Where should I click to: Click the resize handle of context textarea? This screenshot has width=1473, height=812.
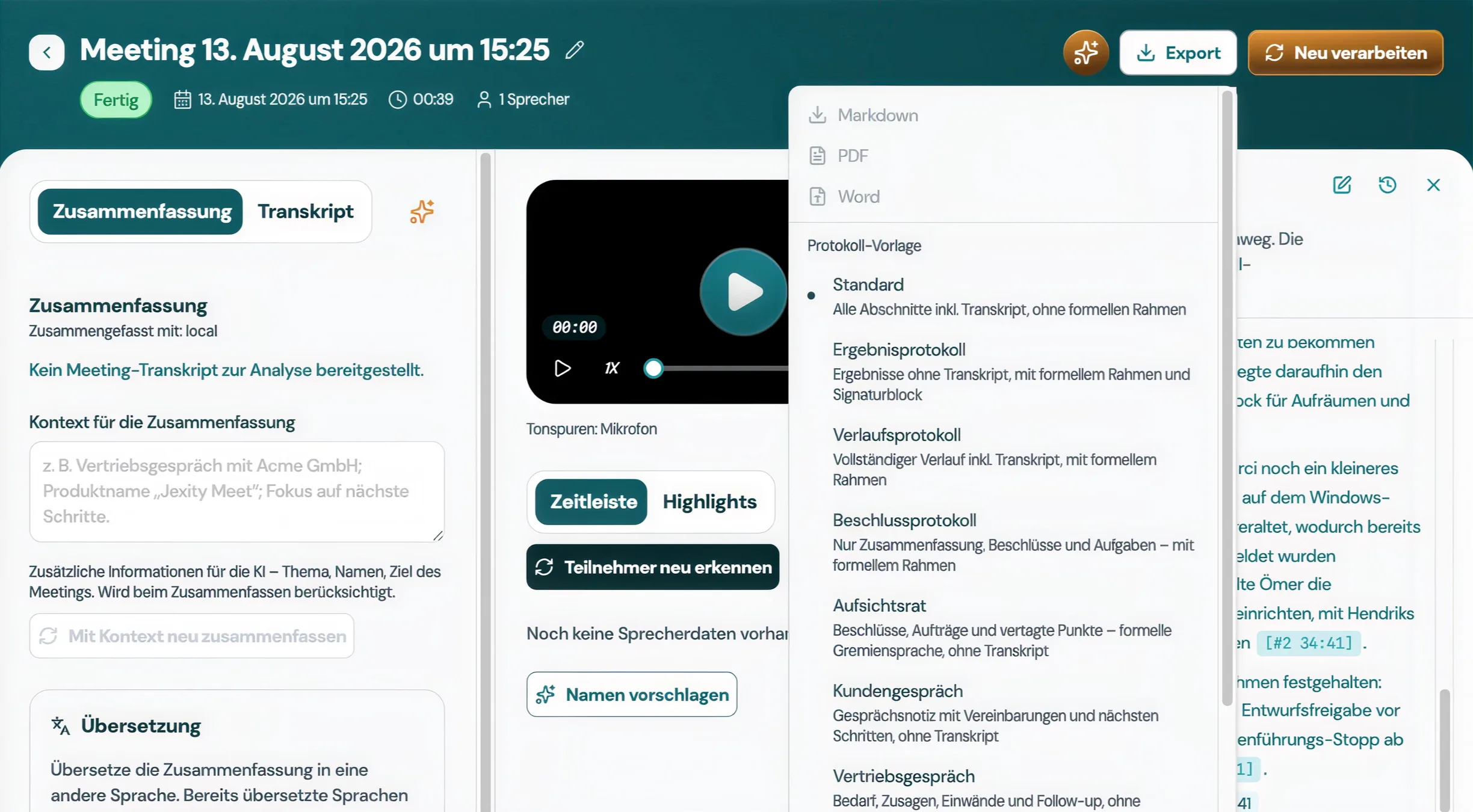click(438, 536)
